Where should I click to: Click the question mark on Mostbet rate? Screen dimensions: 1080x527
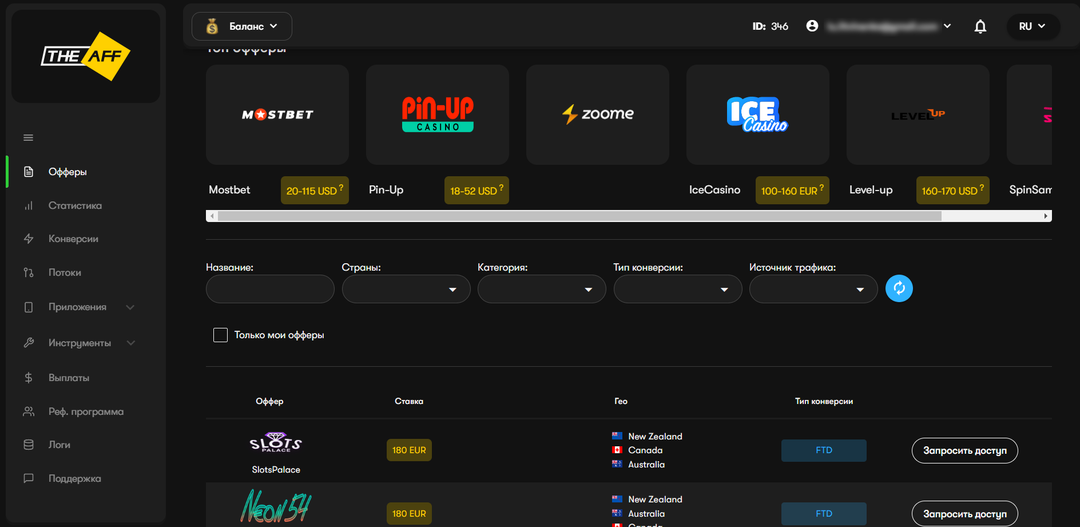pos(341,187)
